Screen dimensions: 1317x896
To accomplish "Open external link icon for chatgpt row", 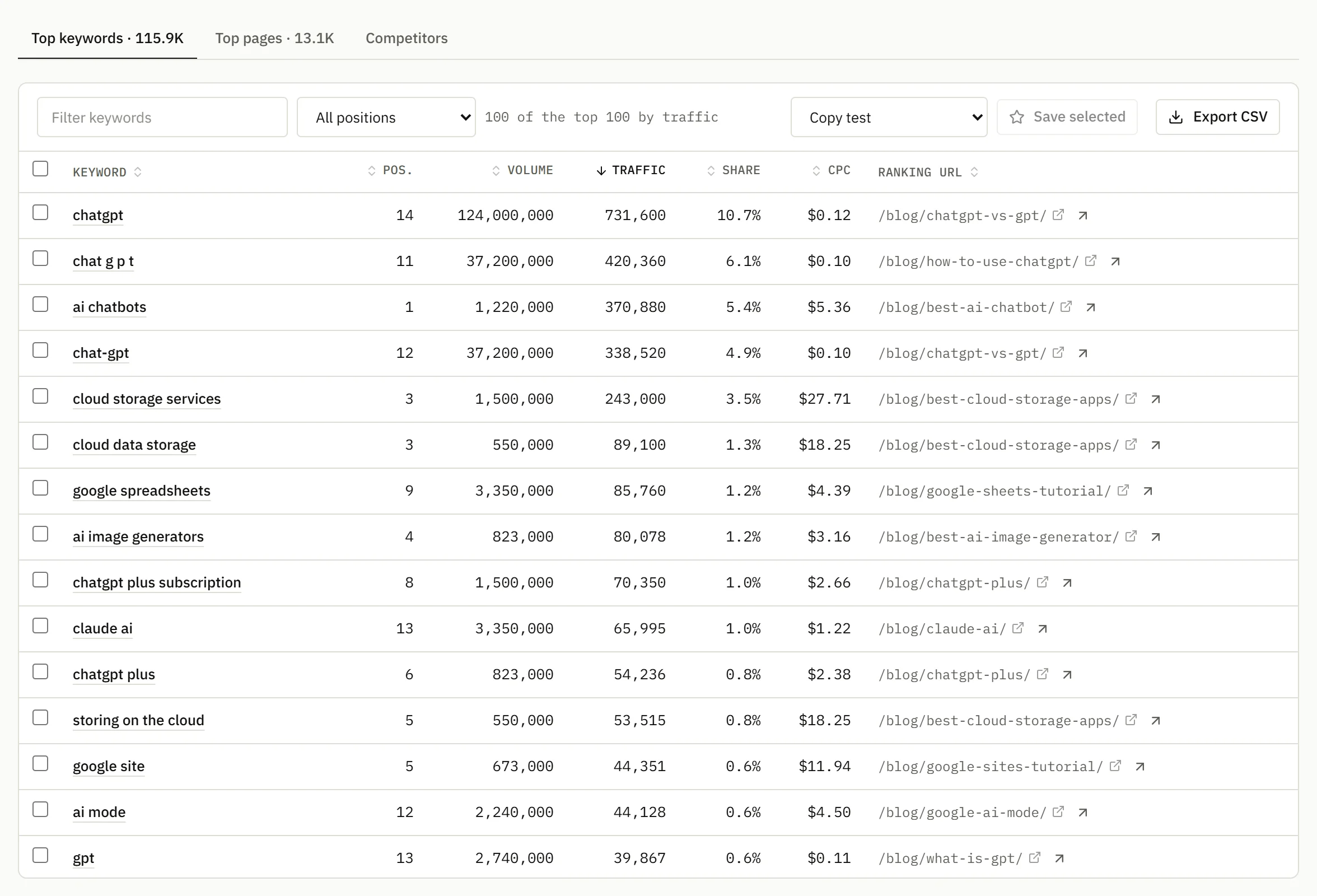I will coord(1057,215).
